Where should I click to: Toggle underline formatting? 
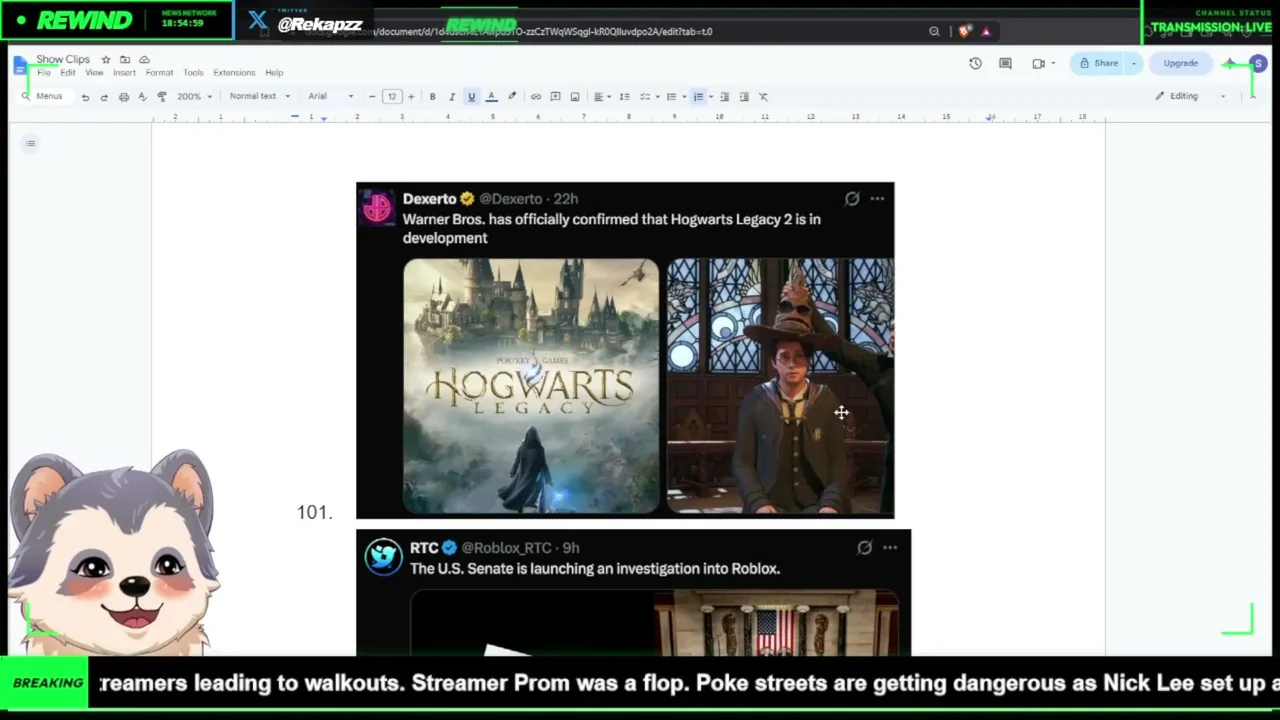[x=471, y=97]
